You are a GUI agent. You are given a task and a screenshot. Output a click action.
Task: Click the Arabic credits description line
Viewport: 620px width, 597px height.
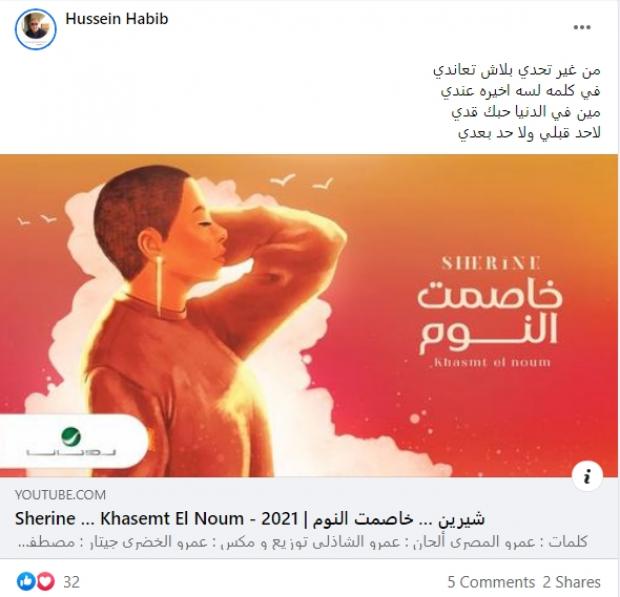tap(303, 541)
